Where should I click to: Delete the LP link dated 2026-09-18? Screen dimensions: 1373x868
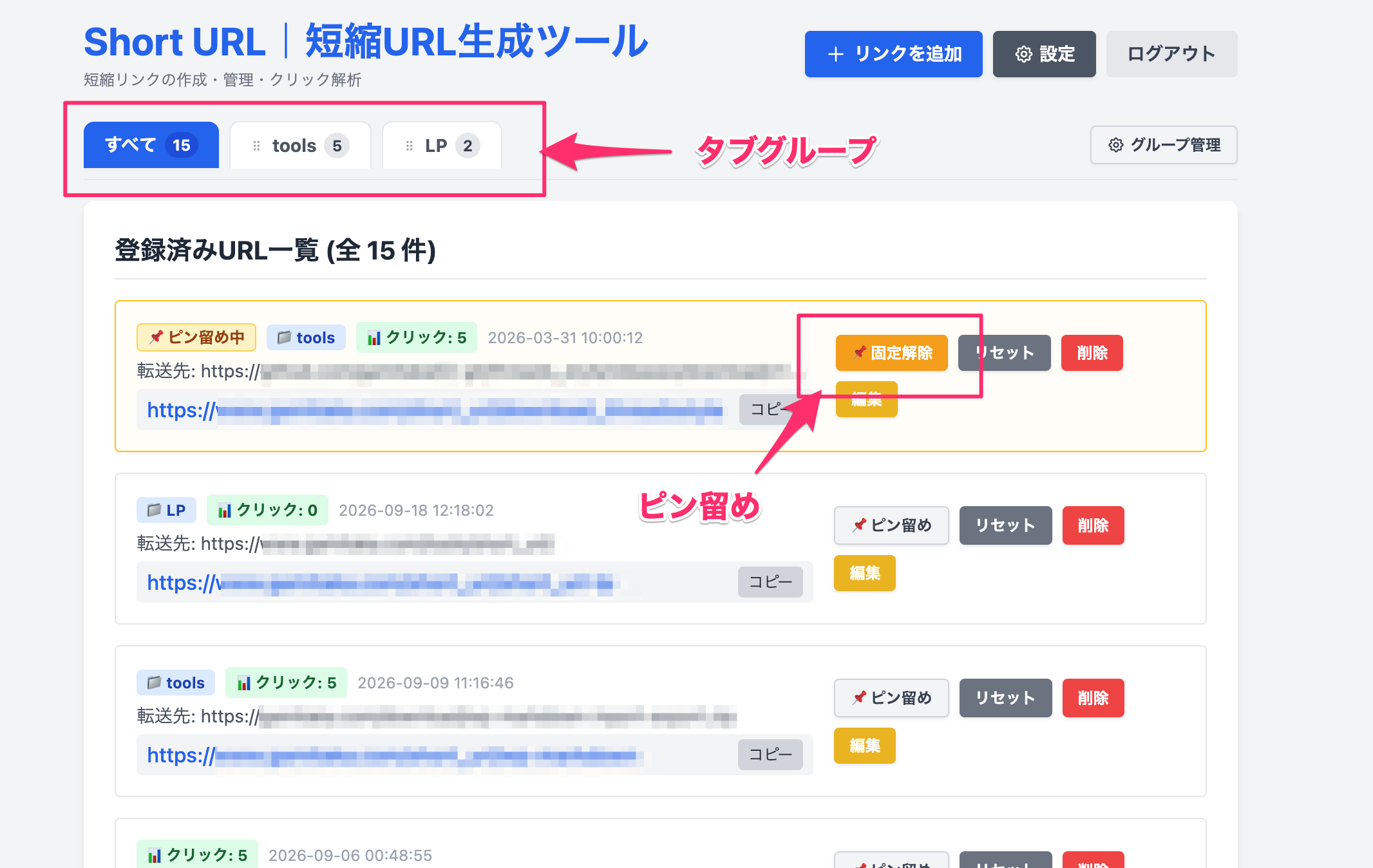1094,525
